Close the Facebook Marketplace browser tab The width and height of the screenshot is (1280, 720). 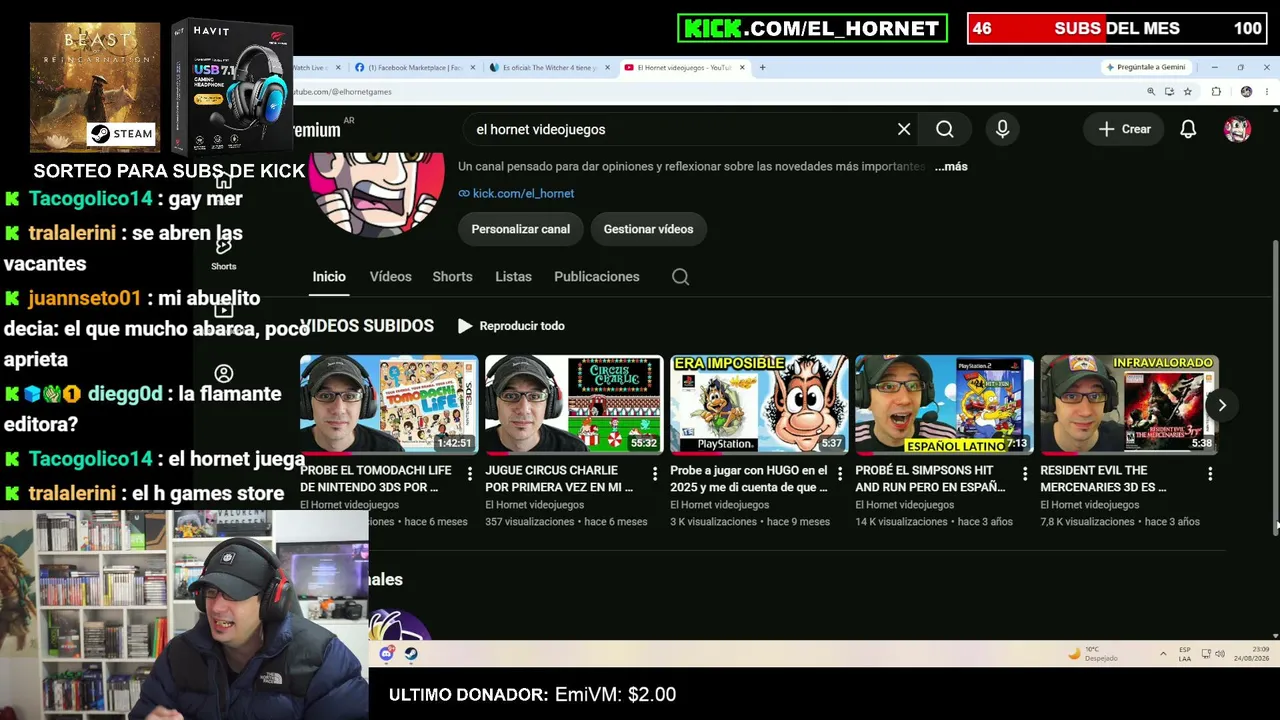point(473,68)
